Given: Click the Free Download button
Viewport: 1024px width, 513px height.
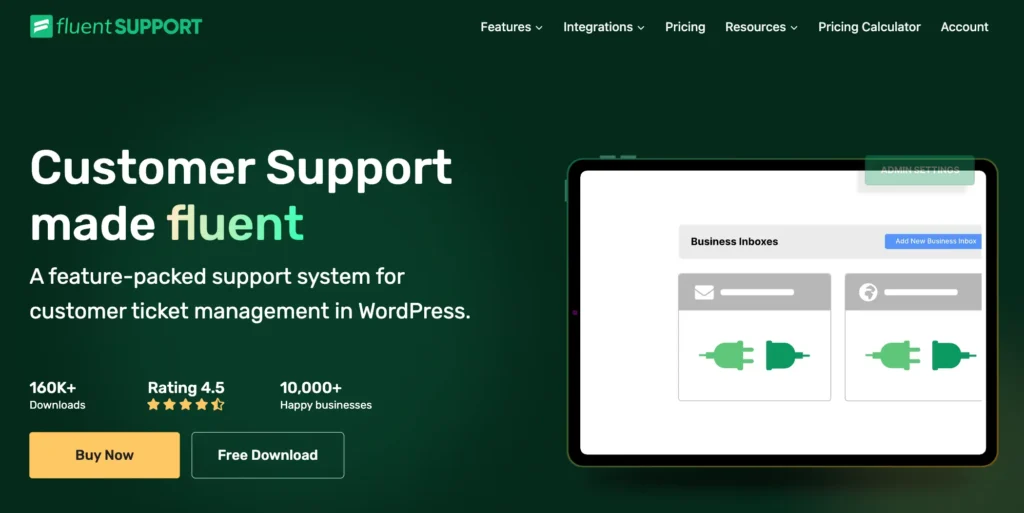Looking at the screenshot, I should pyautogui.click(x=268, y=455).
